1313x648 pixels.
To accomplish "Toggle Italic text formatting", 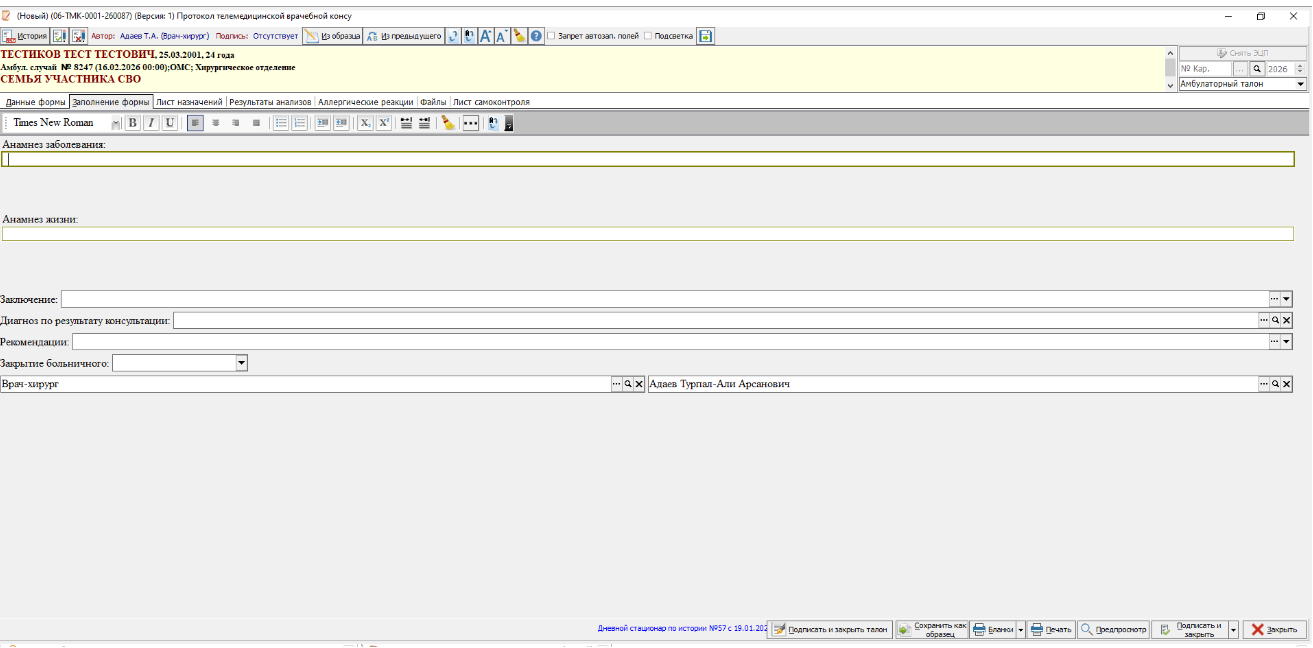I will (151, 123).
